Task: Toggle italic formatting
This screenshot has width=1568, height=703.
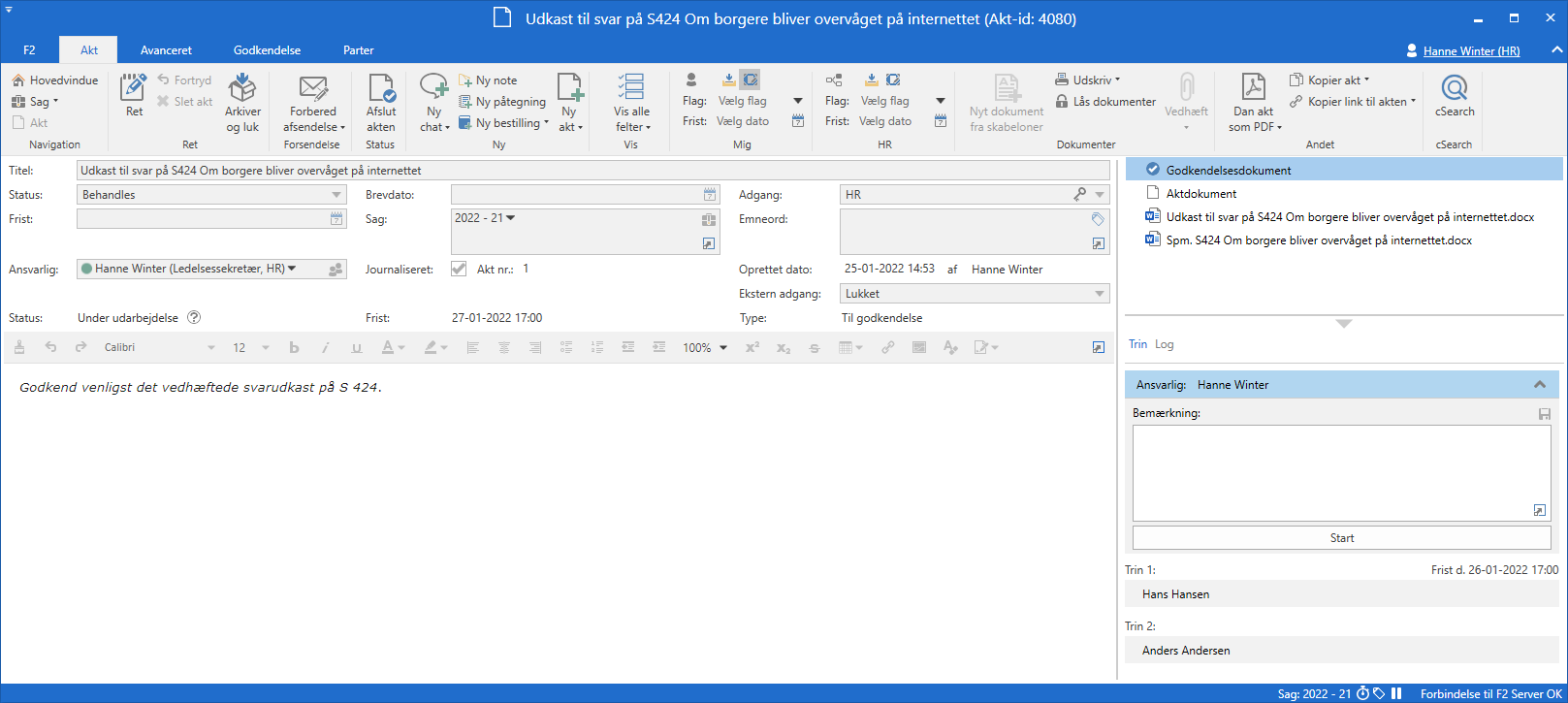Action: (x=326, y=347)
